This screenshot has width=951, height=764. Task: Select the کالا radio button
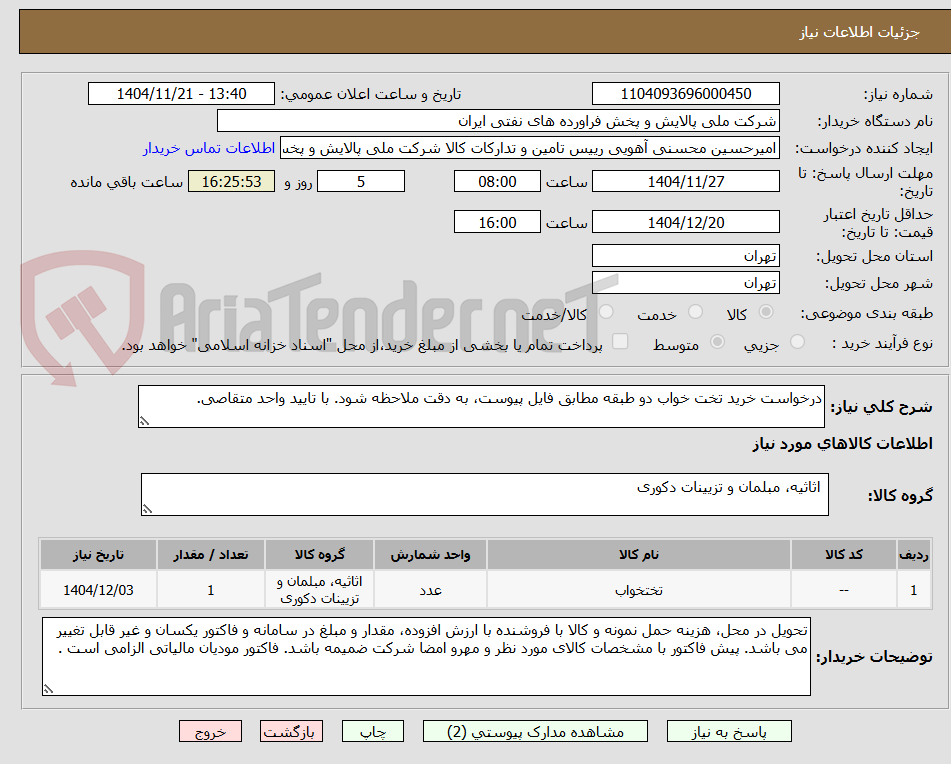pyautogui.click(x=766, y=312)
